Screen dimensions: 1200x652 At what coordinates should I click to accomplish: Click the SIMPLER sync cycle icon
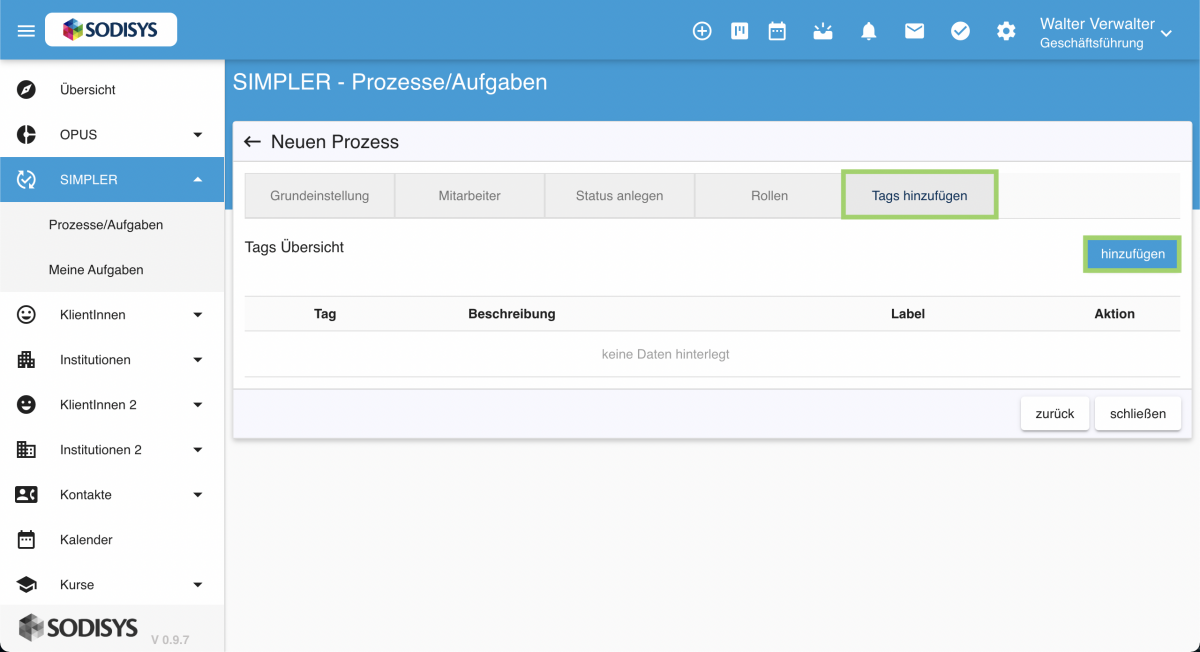coord(27,180)
